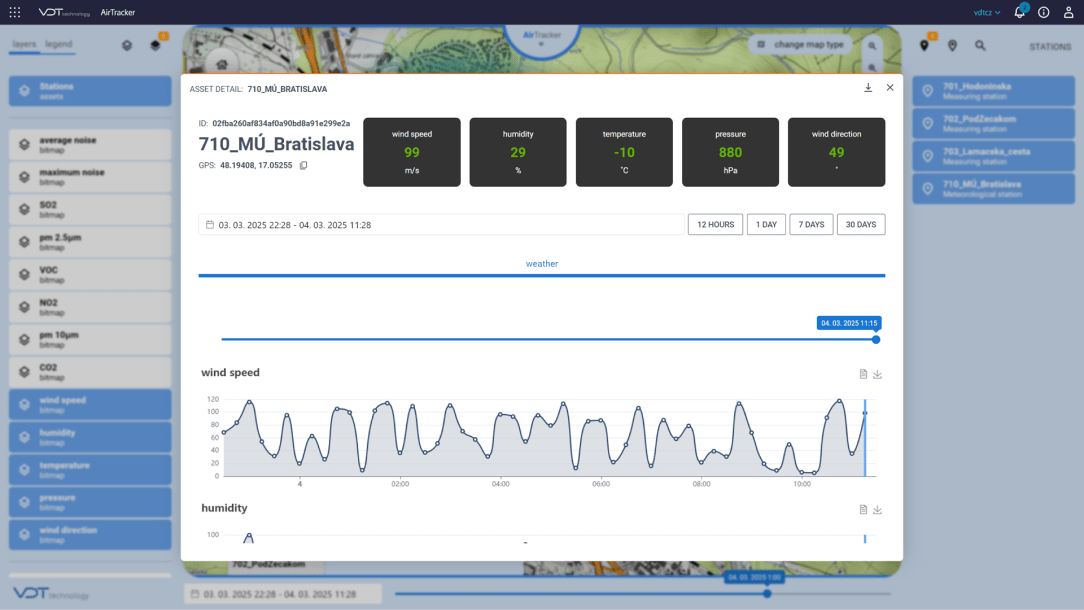Set range to 7 DAYS

[x=812, y=225]
